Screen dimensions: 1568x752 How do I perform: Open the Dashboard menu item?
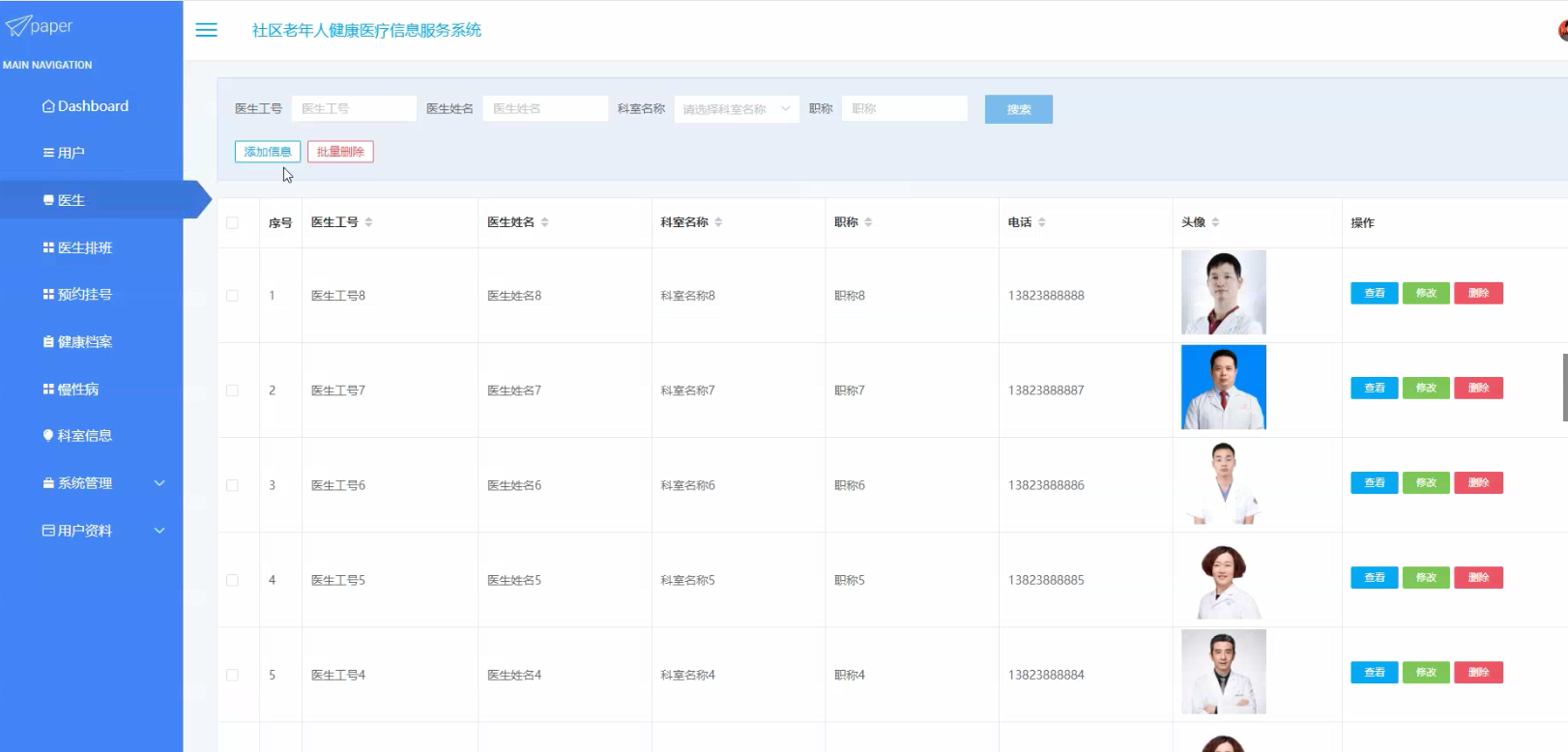click(91, 106)
